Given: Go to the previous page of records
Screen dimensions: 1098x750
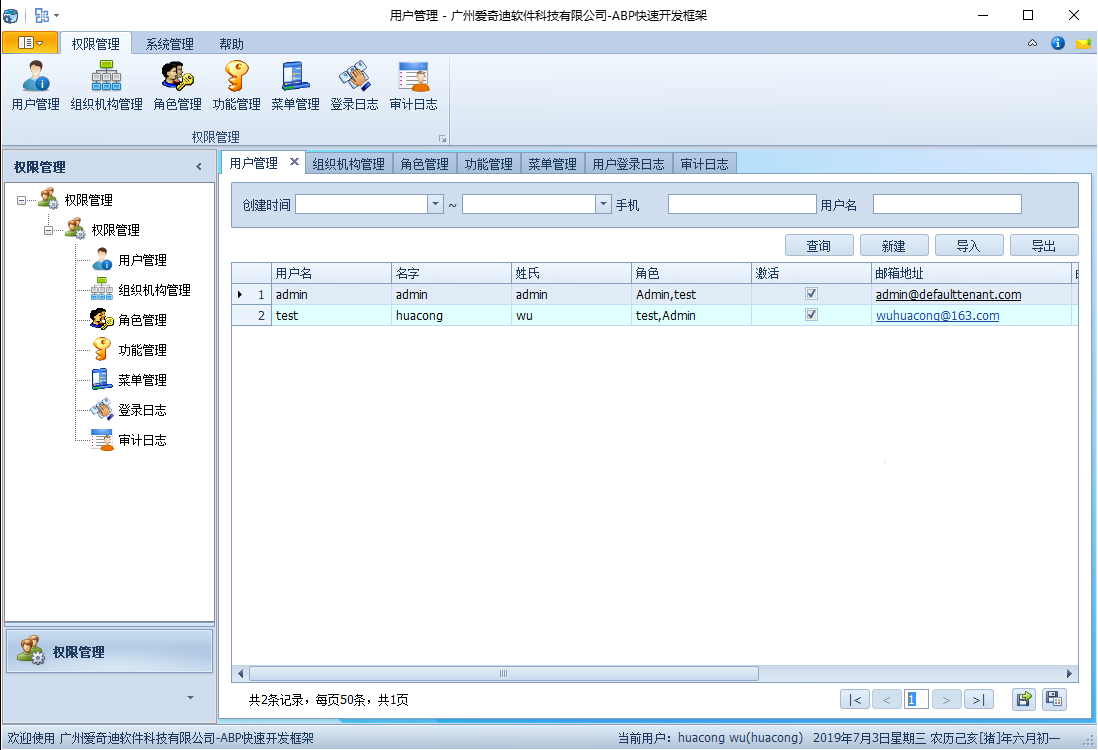Looking at the screenshot, I should click(887, 700).
